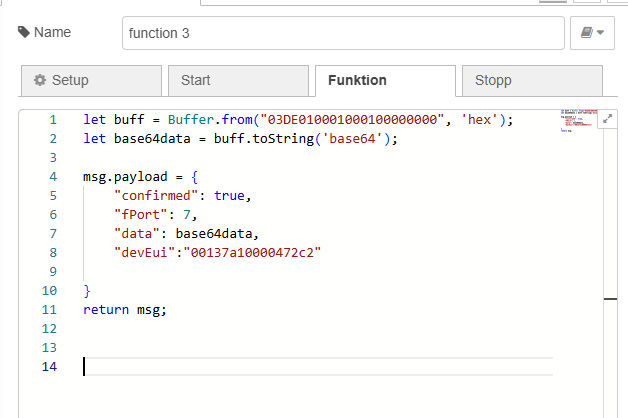Click empty line 14 in the editor

pos(300,367)
